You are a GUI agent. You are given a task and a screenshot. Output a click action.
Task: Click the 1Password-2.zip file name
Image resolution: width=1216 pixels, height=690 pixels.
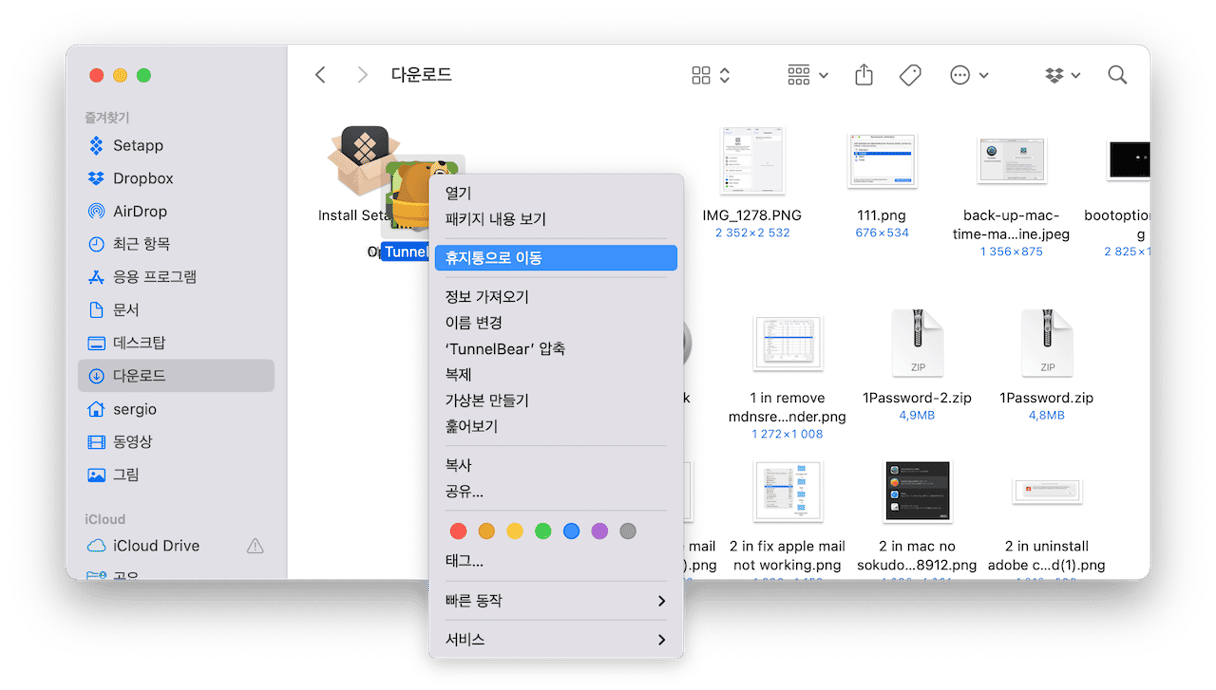click(x=917, y=398)
